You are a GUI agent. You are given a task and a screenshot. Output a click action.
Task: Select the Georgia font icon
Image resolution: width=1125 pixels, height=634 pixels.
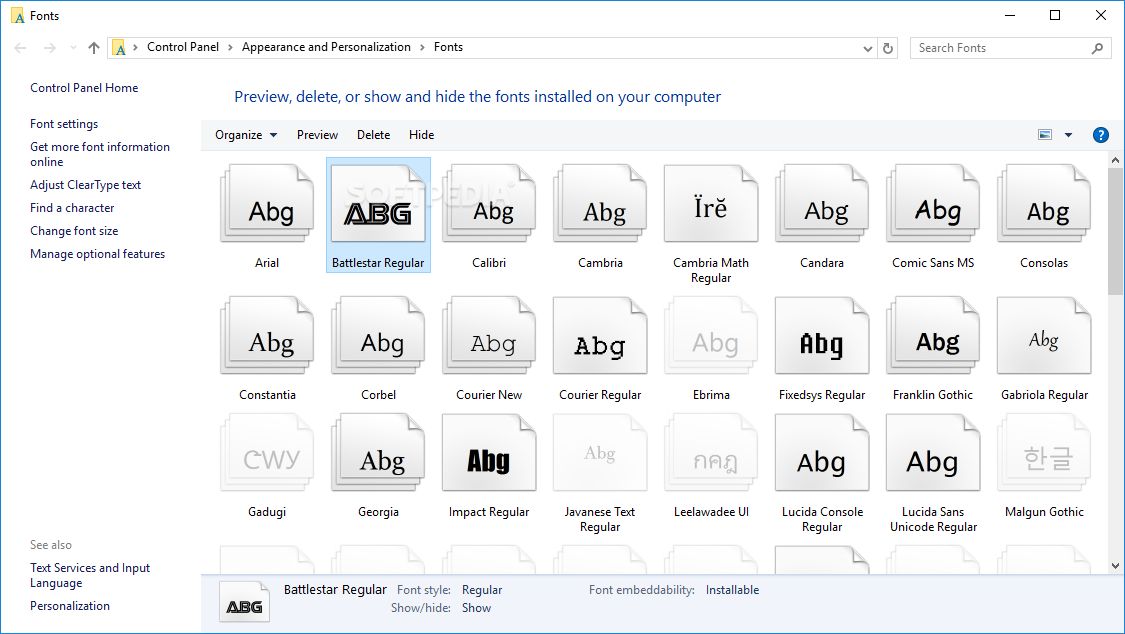pyautogui.click(x=378, y=453)
